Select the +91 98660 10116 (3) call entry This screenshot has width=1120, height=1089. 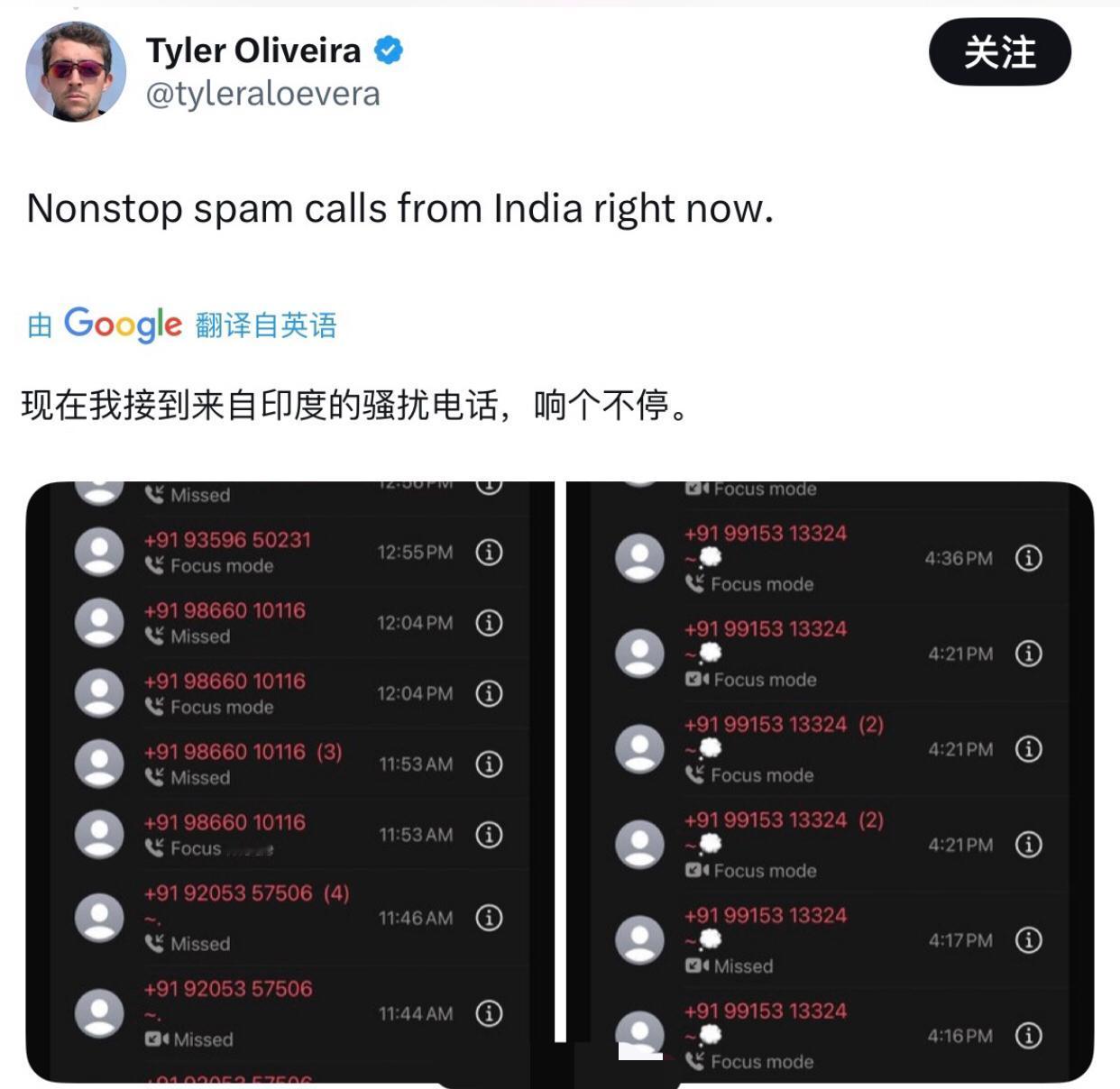click(290, 764)
